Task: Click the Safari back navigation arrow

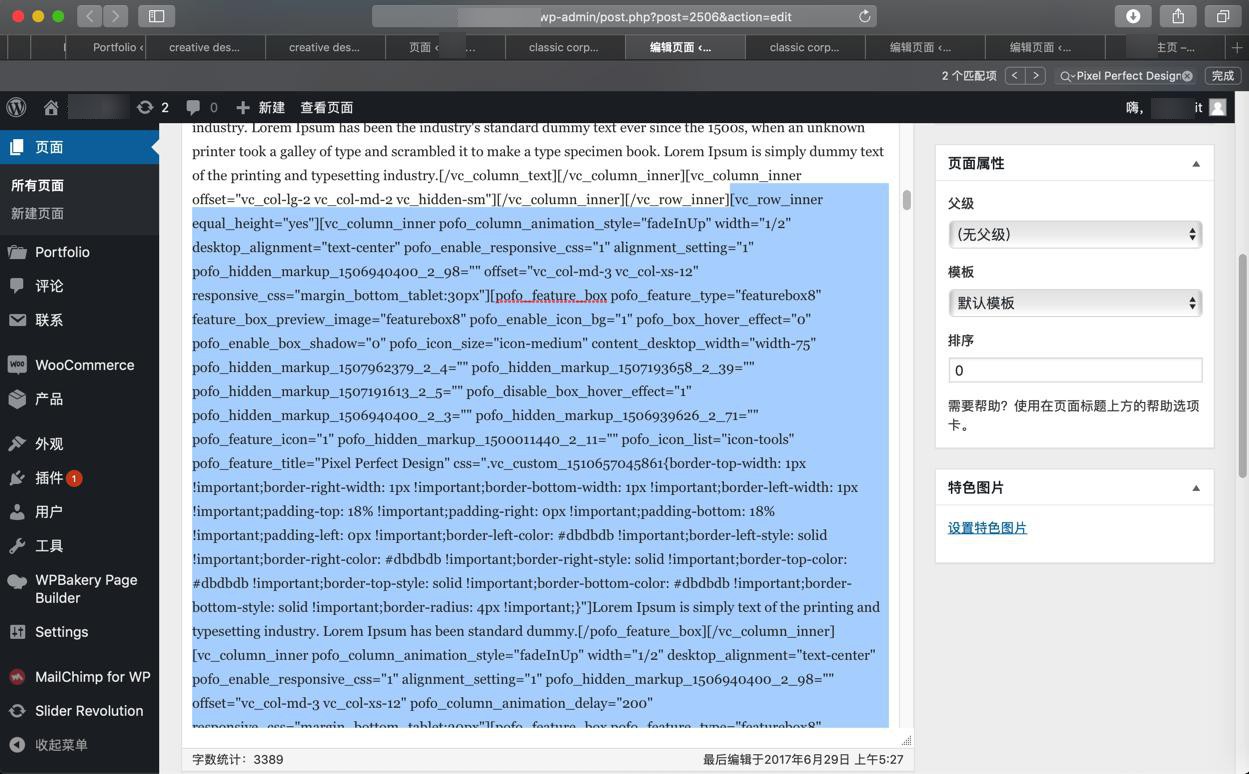Action: click(90, 16)
